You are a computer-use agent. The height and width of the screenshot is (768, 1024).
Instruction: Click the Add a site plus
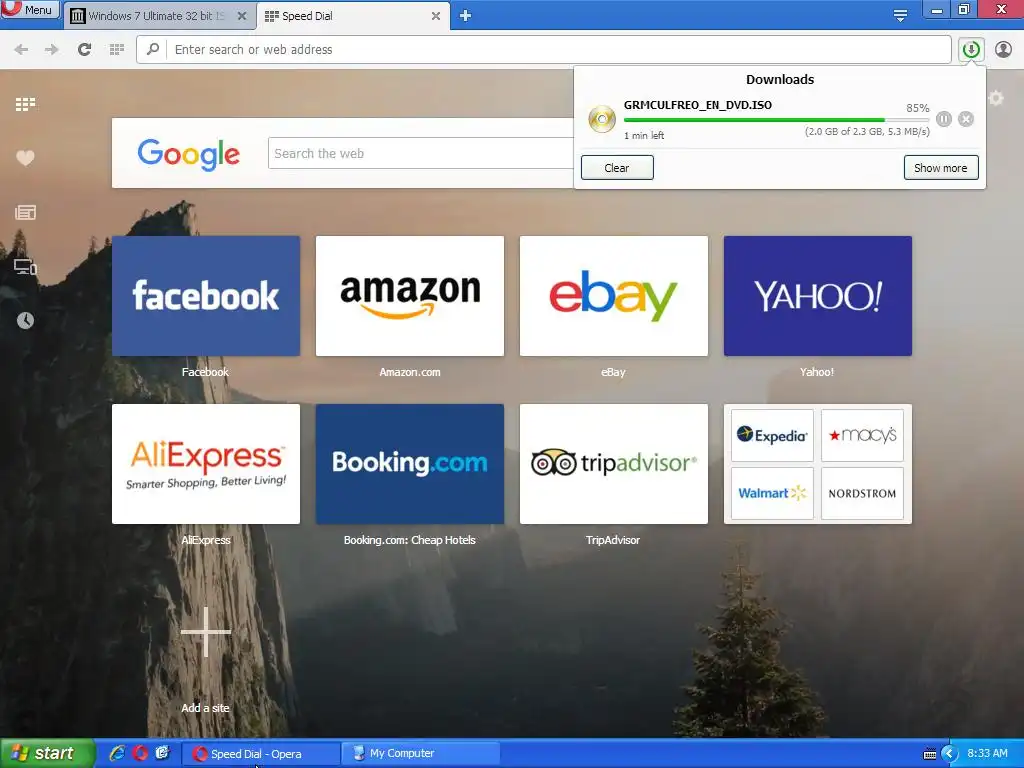[x=206, y=632]
